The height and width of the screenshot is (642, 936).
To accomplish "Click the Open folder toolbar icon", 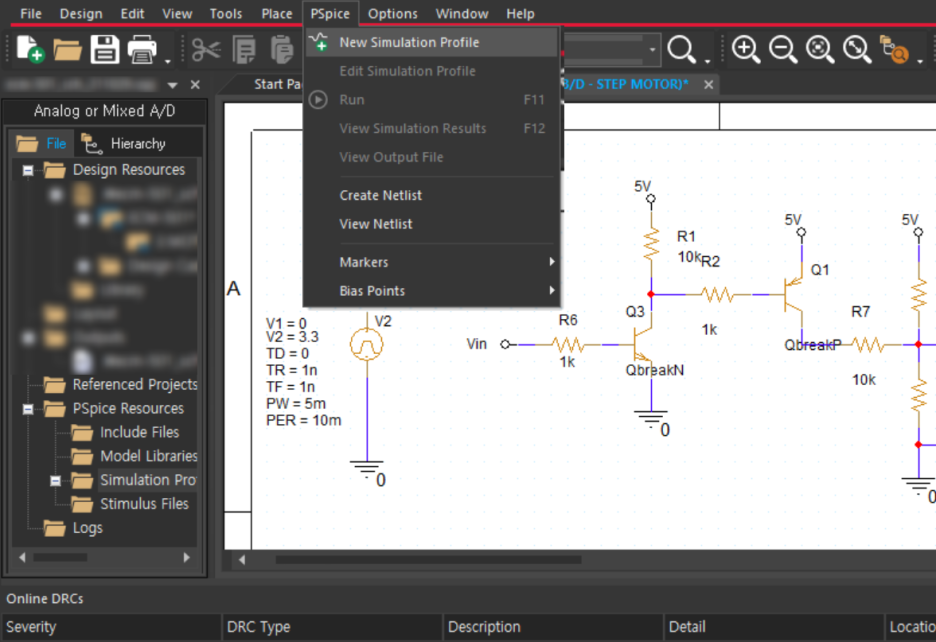I will (x=67, y=50).
